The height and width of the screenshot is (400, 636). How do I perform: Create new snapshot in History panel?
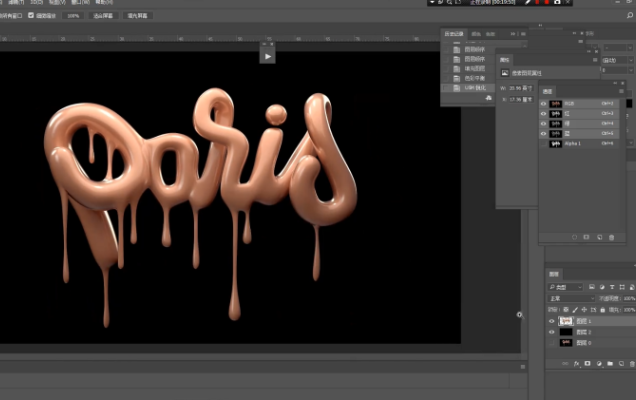[x=488, y=98]
